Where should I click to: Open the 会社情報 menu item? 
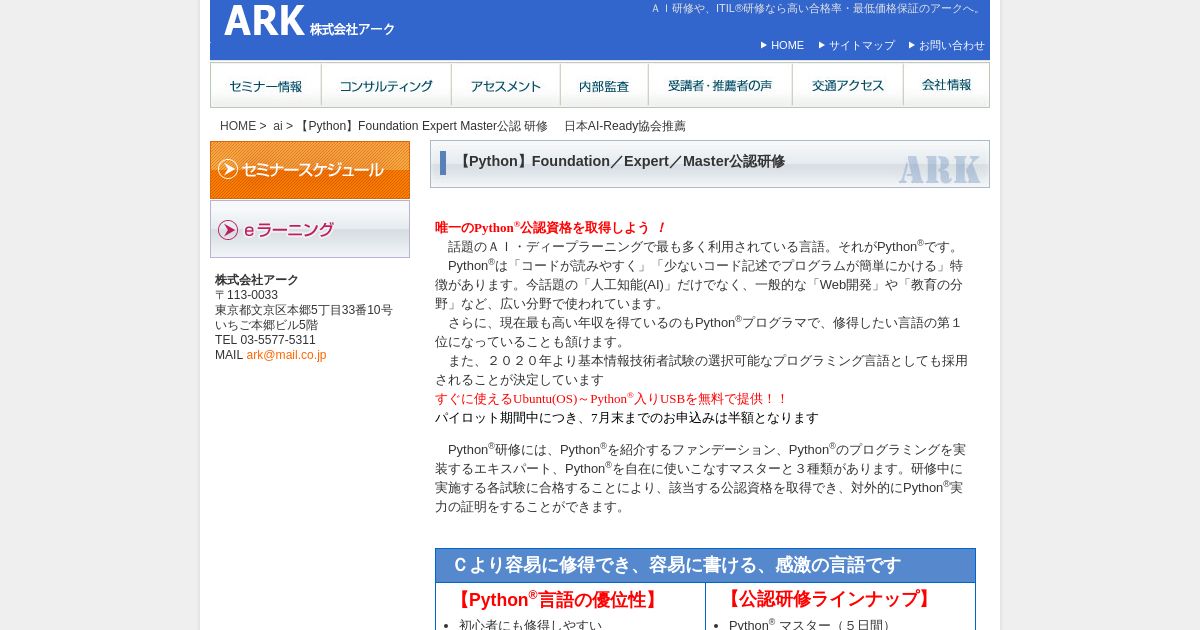pyautogui.click(x=946, y=86)
